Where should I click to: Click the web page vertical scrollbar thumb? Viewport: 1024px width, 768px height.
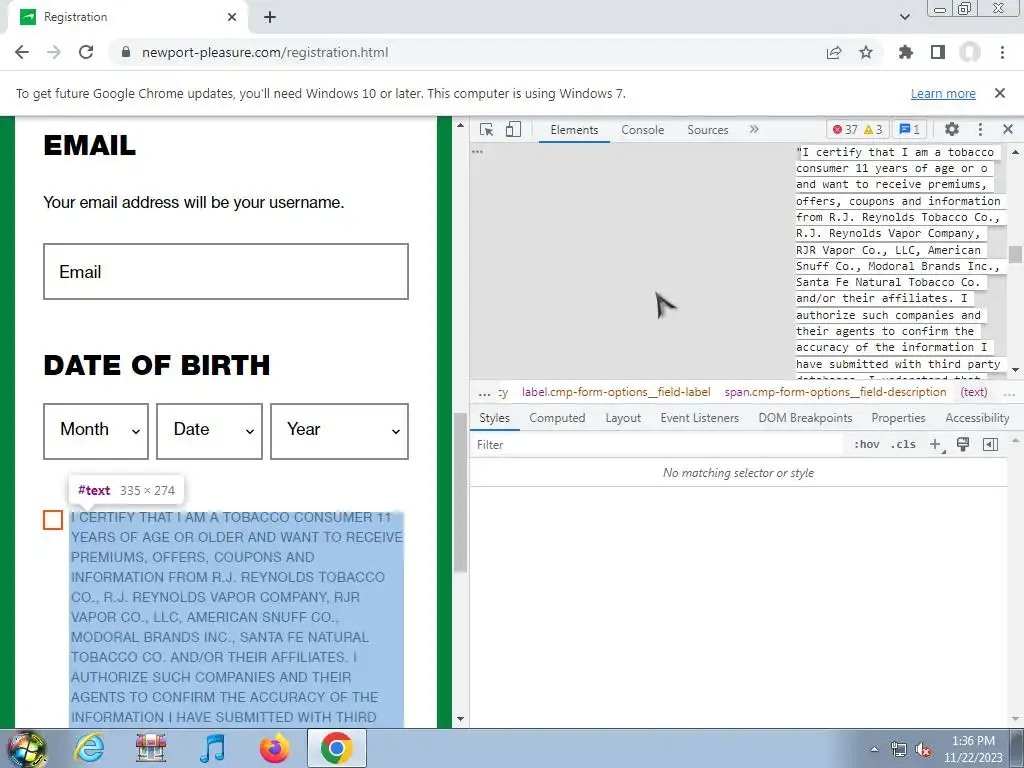point(460,492)
